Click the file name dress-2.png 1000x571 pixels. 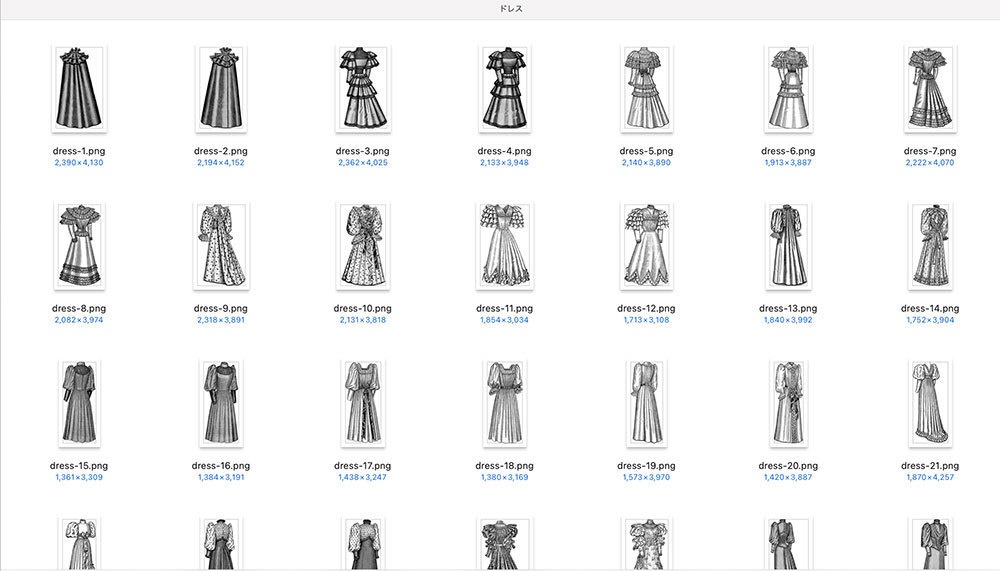pos(221,151)
